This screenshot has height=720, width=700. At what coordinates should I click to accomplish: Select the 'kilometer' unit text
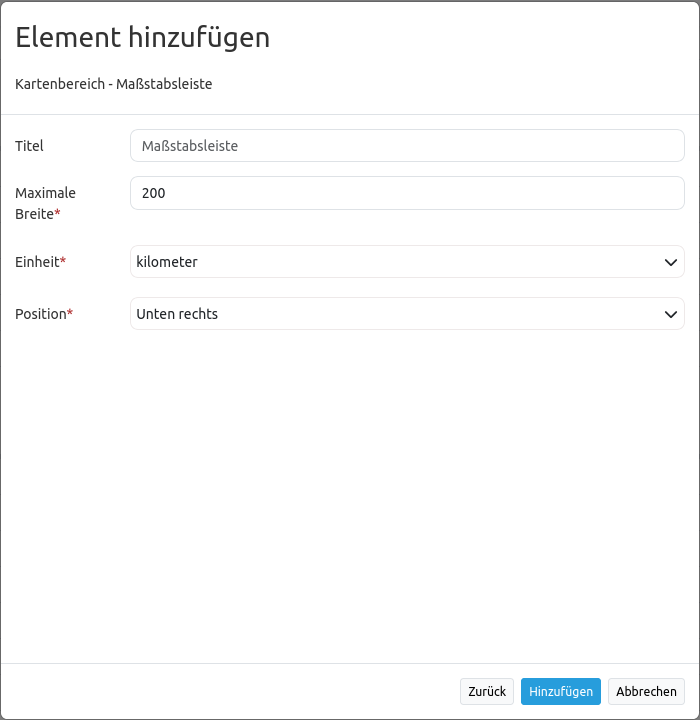(167, 262)
